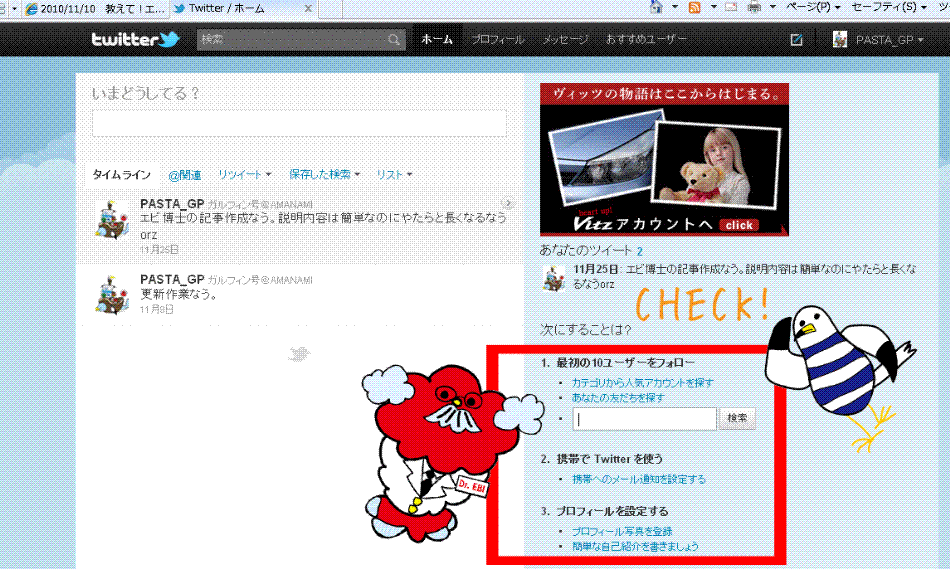Screen dimensions: 950x569
Task: Click PASTA_GP avatar in the top bar
Action: tap(840, 39)
